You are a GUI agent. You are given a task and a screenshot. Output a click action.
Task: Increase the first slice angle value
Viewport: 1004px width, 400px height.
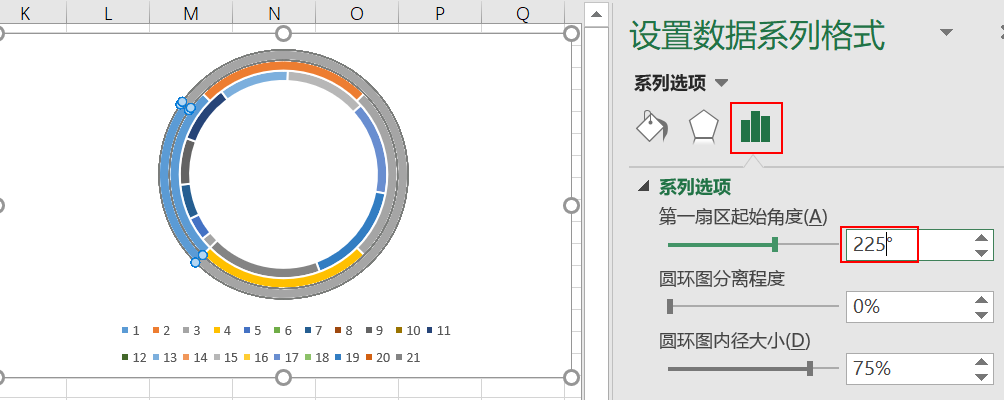981,238
